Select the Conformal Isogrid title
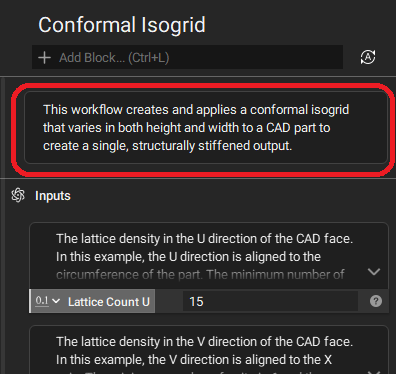 coord(122,25)
